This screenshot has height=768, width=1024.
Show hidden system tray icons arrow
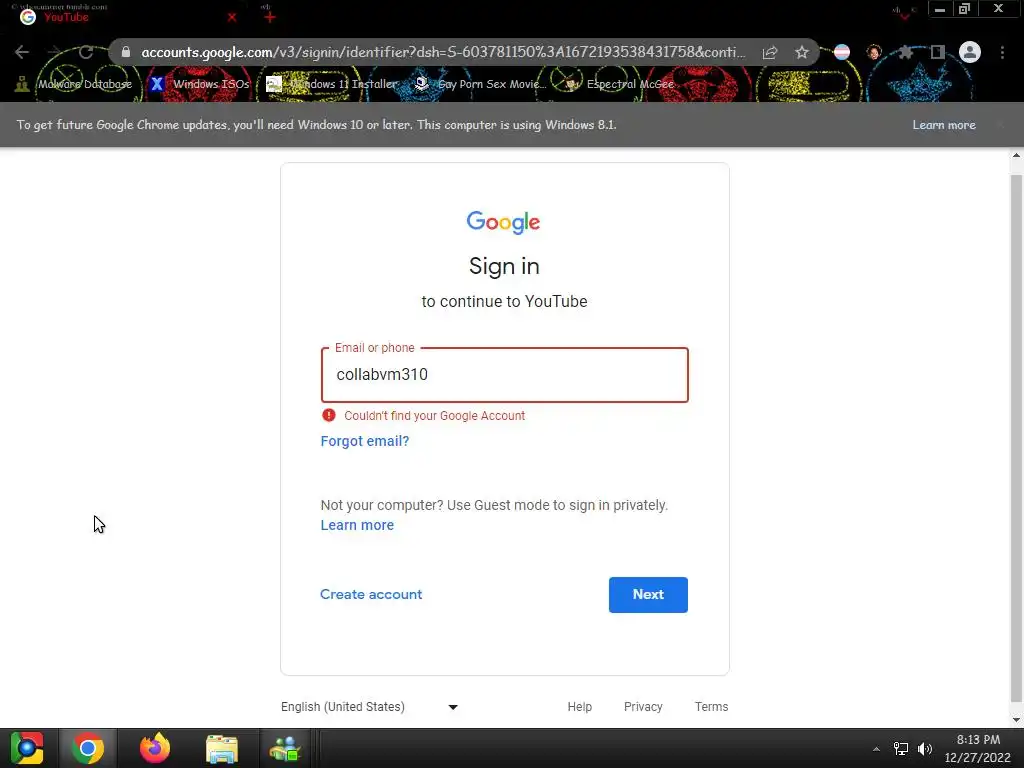coord(876,749)
